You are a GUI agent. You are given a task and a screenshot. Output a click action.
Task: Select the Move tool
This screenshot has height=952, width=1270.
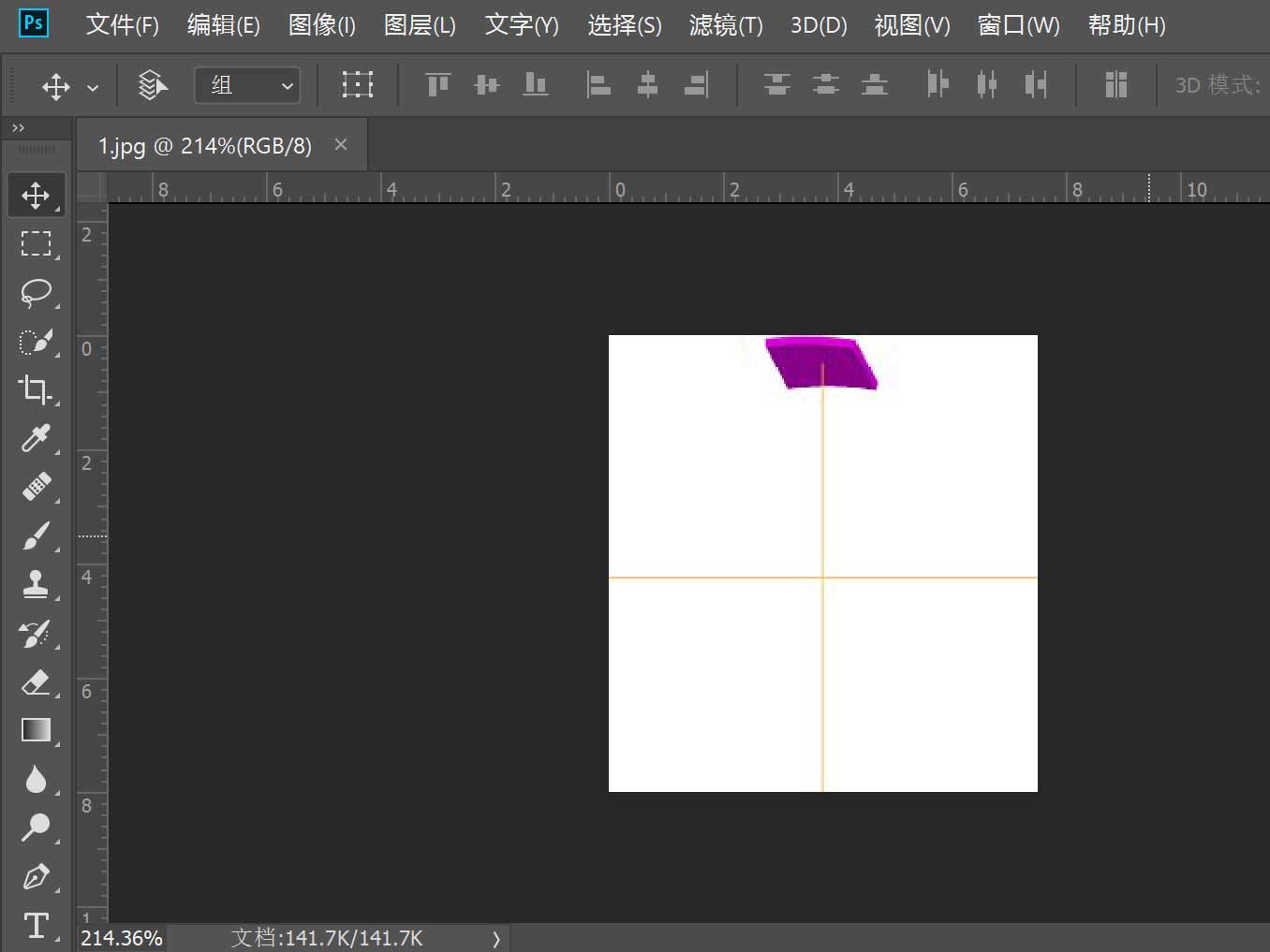[x=36, y=195]
